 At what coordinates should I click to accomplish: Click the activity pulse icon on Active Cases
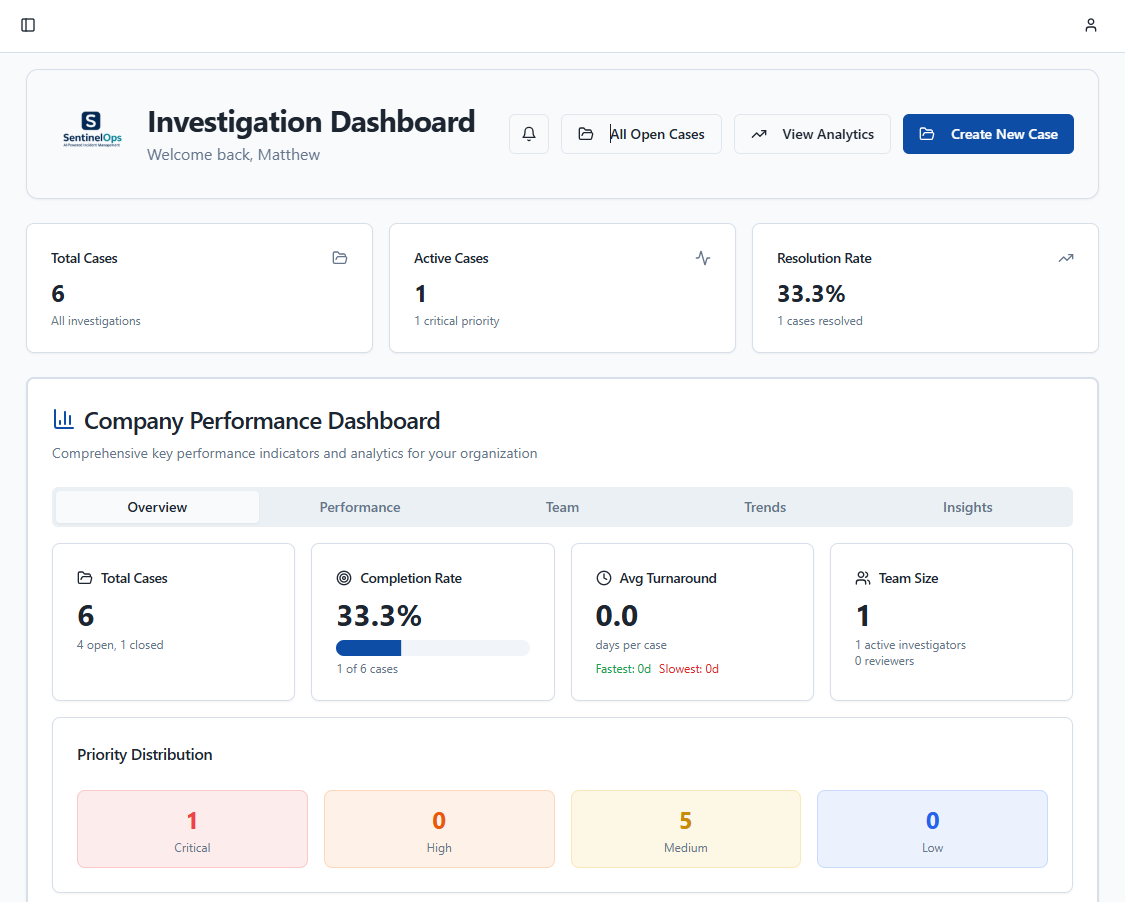click(x=703, y=257)
